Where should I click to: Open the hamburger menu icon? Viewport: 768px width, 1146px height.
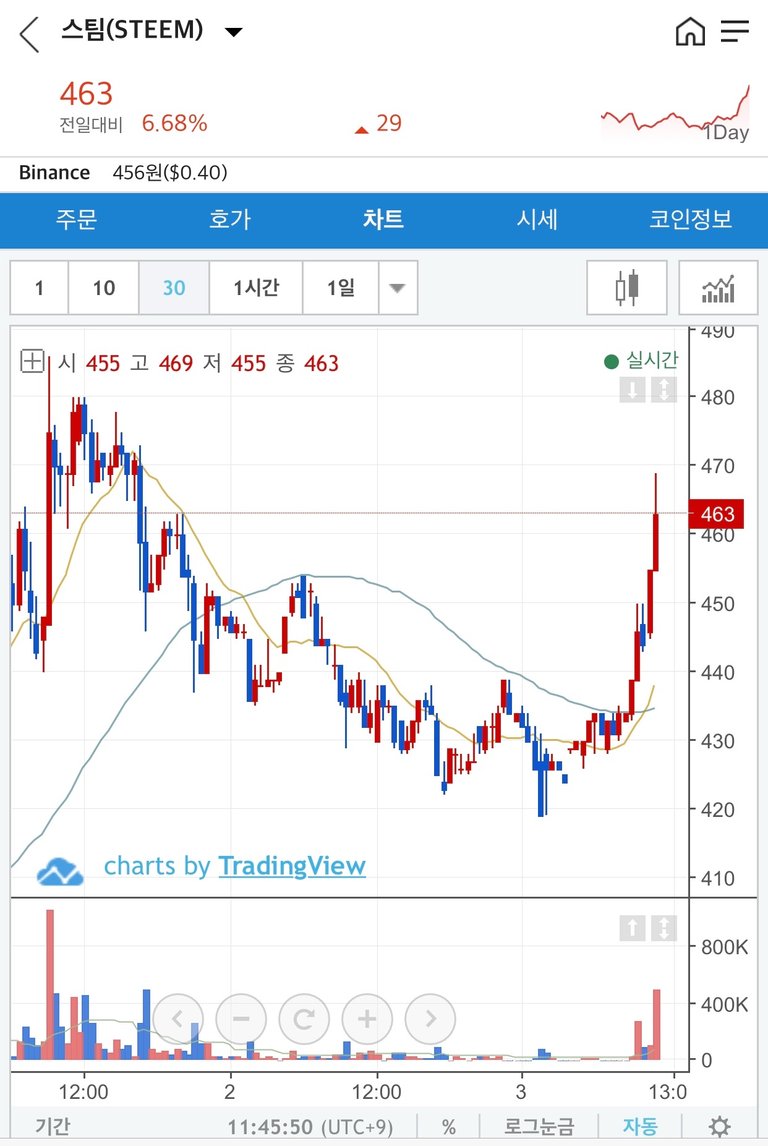[735, 32]
